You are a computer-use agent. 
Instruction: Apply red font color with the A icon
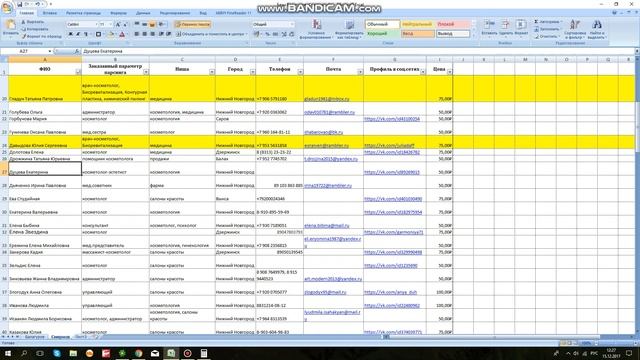(x=122, y=34)
